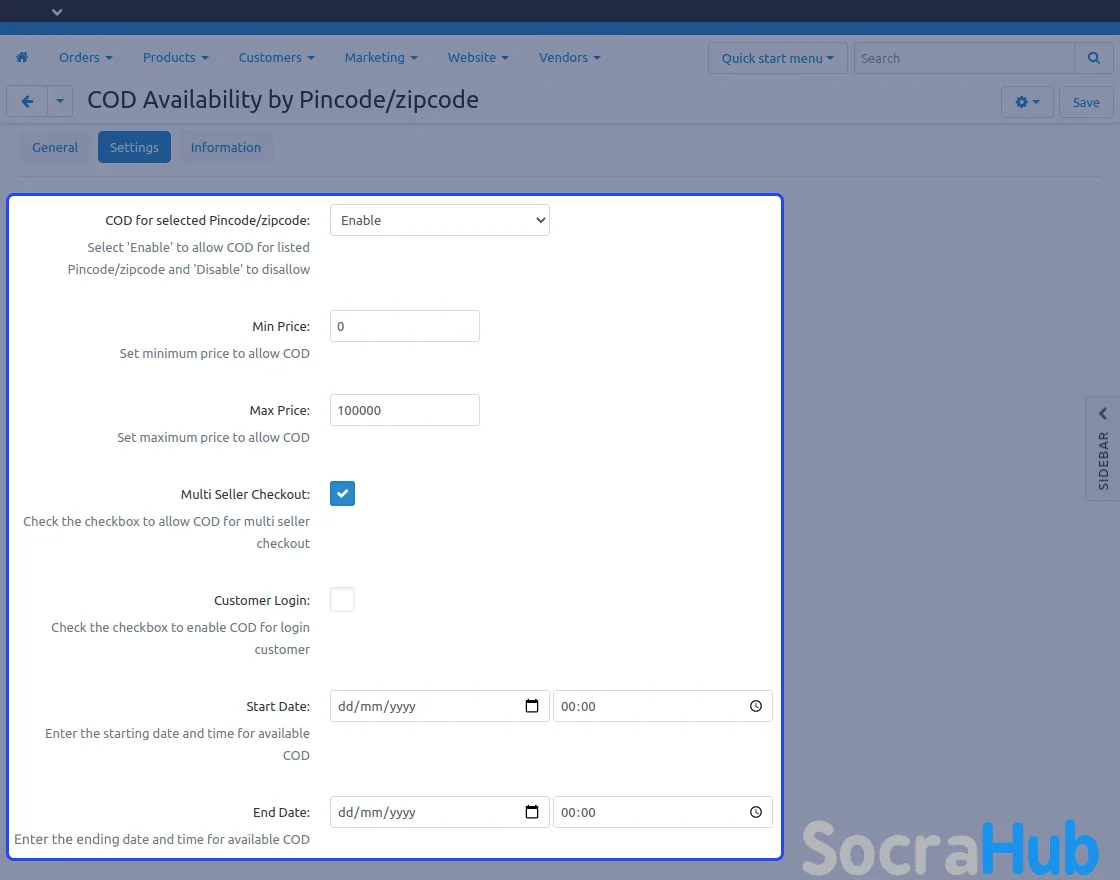Open the Orders menu
Viewport: 1120px width, 880px height.
85,58
